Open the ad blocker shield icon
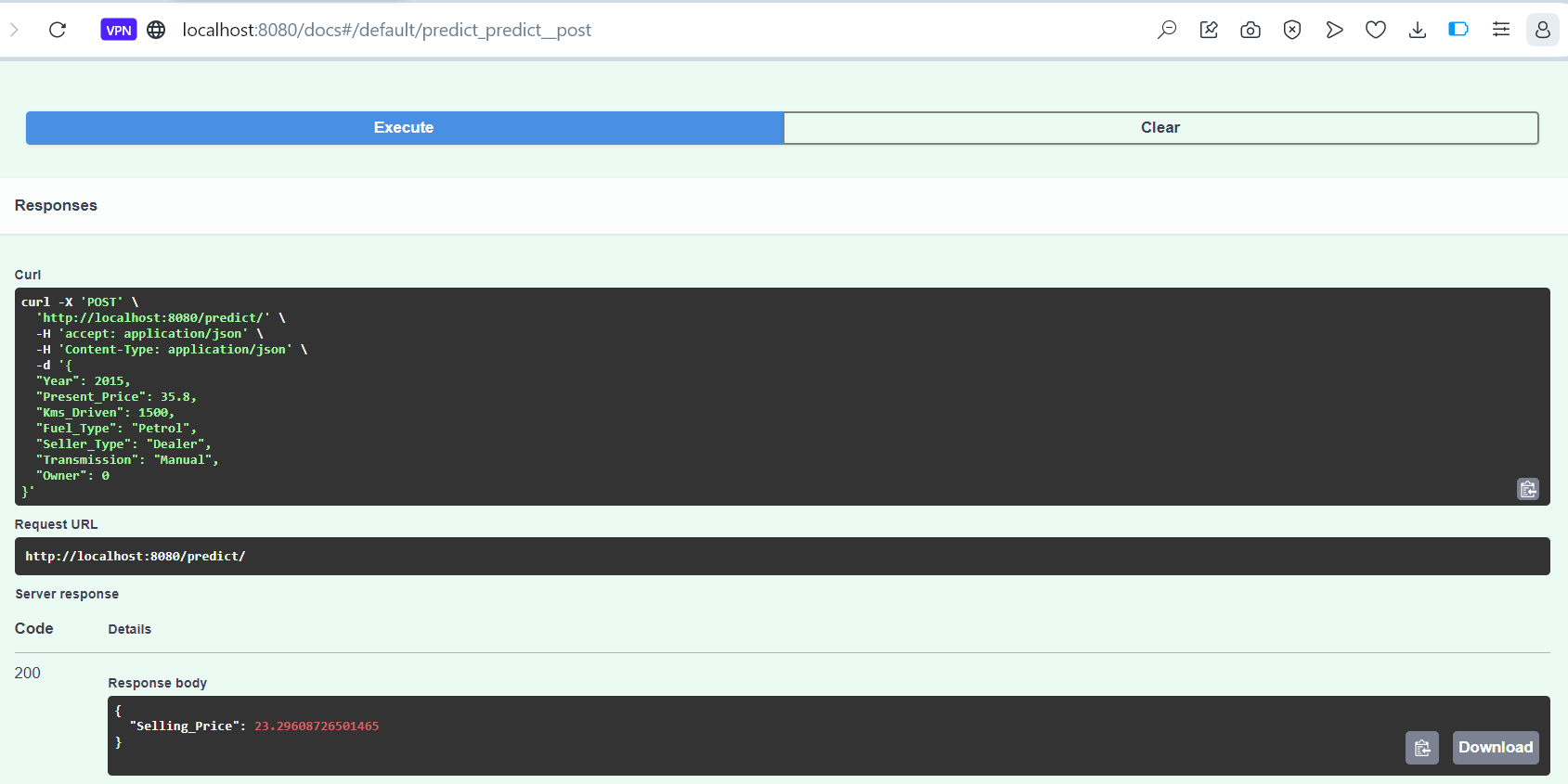The height and width of the screenshot is (784, 1568). tap(1292, 30)
